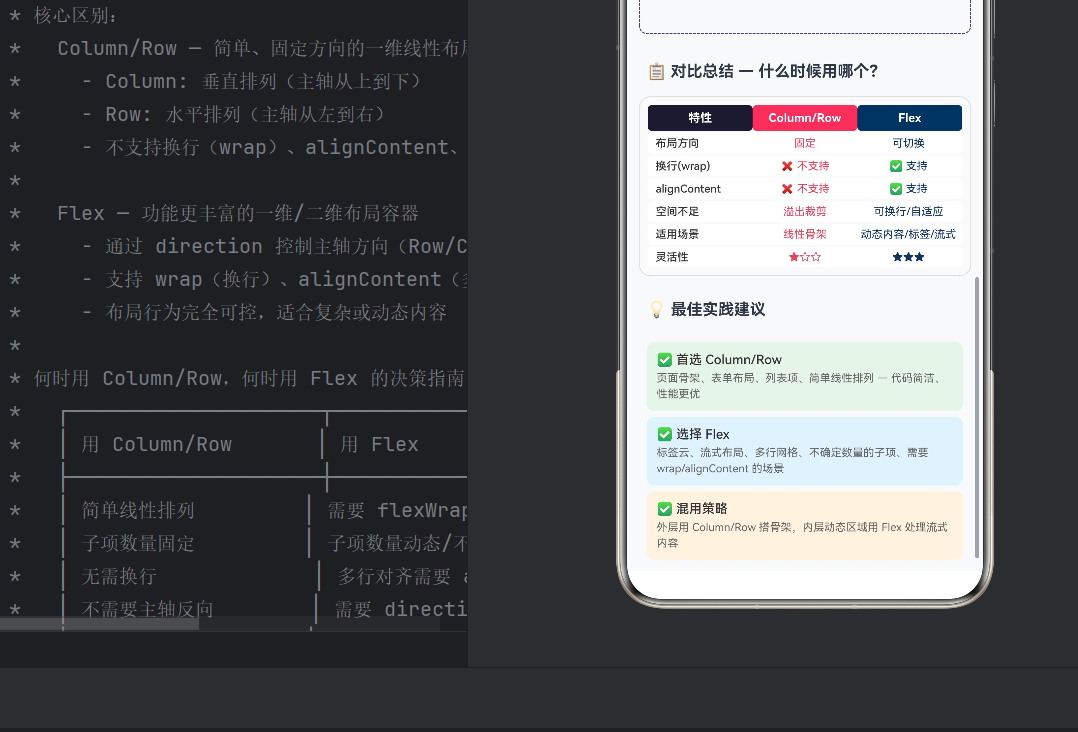Select the 特性 table header
Image resolution: width=1078 pixels, height=732 pixels.
[x=700, y=118]
